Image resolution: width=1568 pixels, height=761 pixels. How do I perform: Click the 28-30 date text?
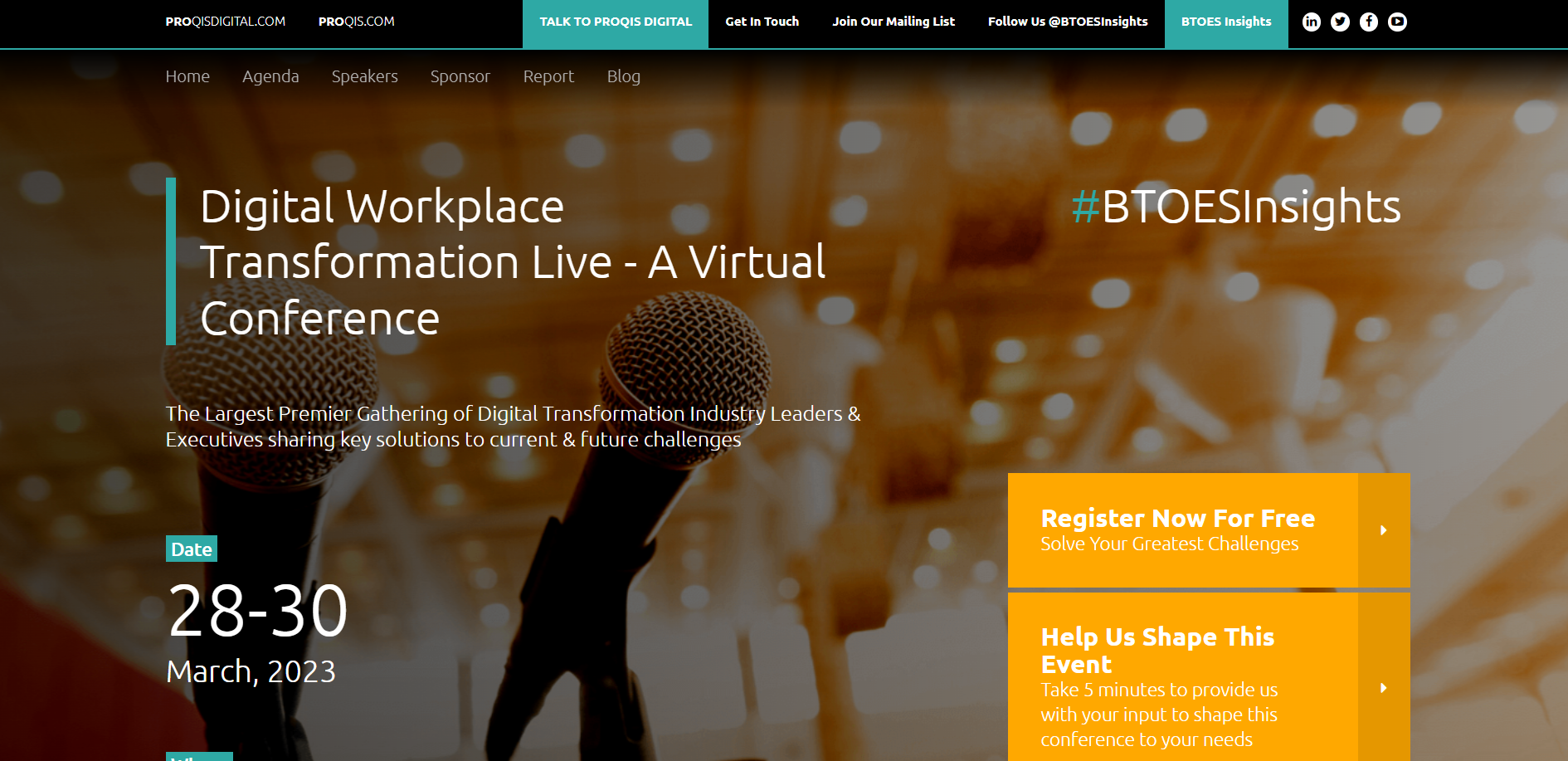coord(258,612)
